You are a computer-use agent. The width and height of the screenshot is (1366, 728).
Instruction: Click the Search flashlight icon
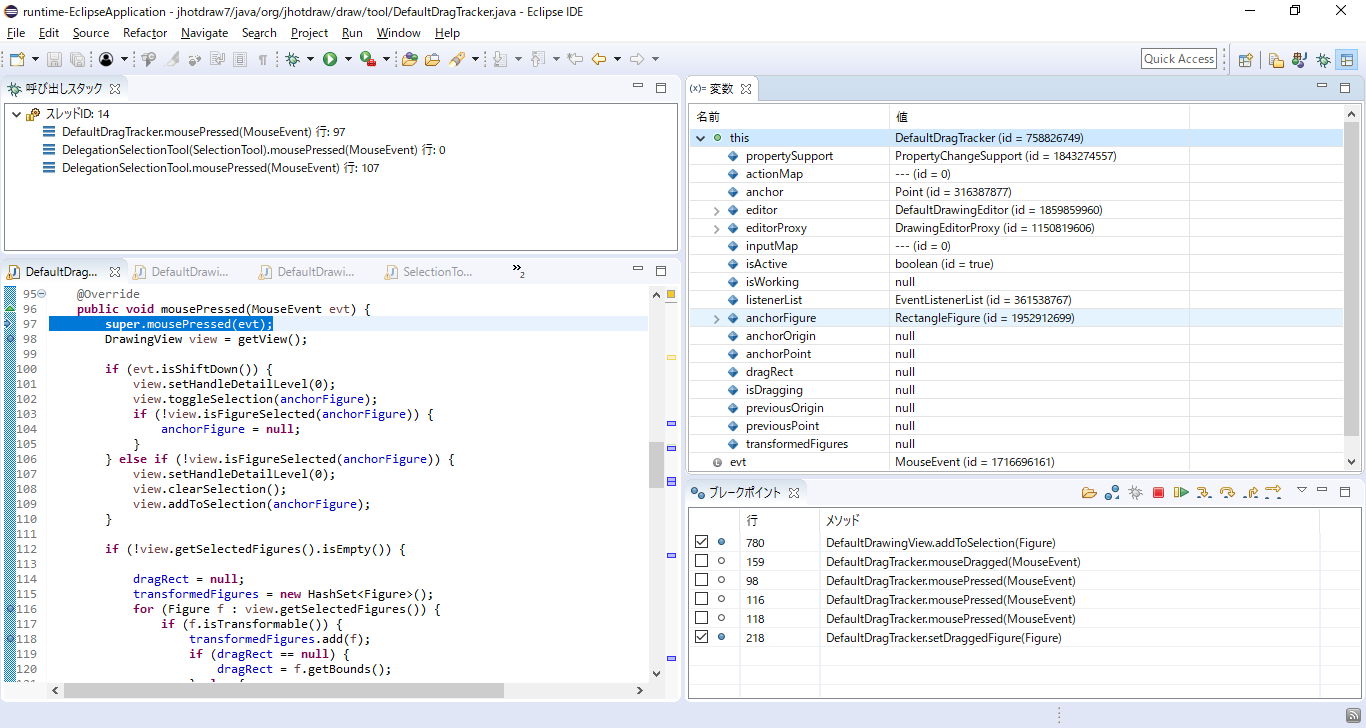(x=457, y=59)
